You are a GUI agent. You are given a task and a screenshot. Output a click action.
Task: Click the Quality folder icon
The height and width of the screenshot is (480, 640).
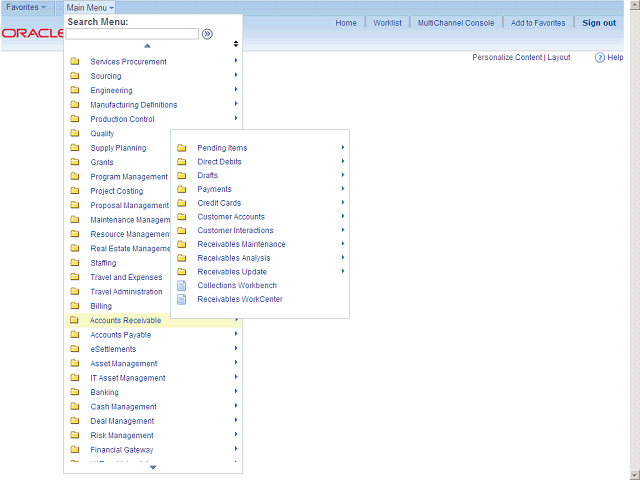pyautogui.click(x=74, y=134)
